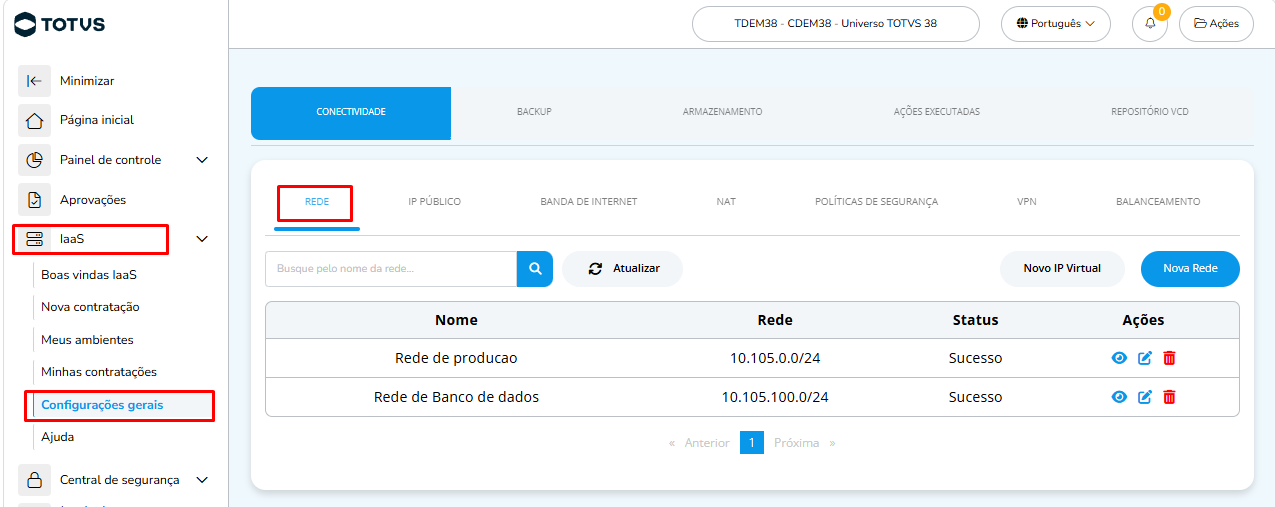
Task: Click the Minimizar sidebar collapse icon
Action: point(34,81)
